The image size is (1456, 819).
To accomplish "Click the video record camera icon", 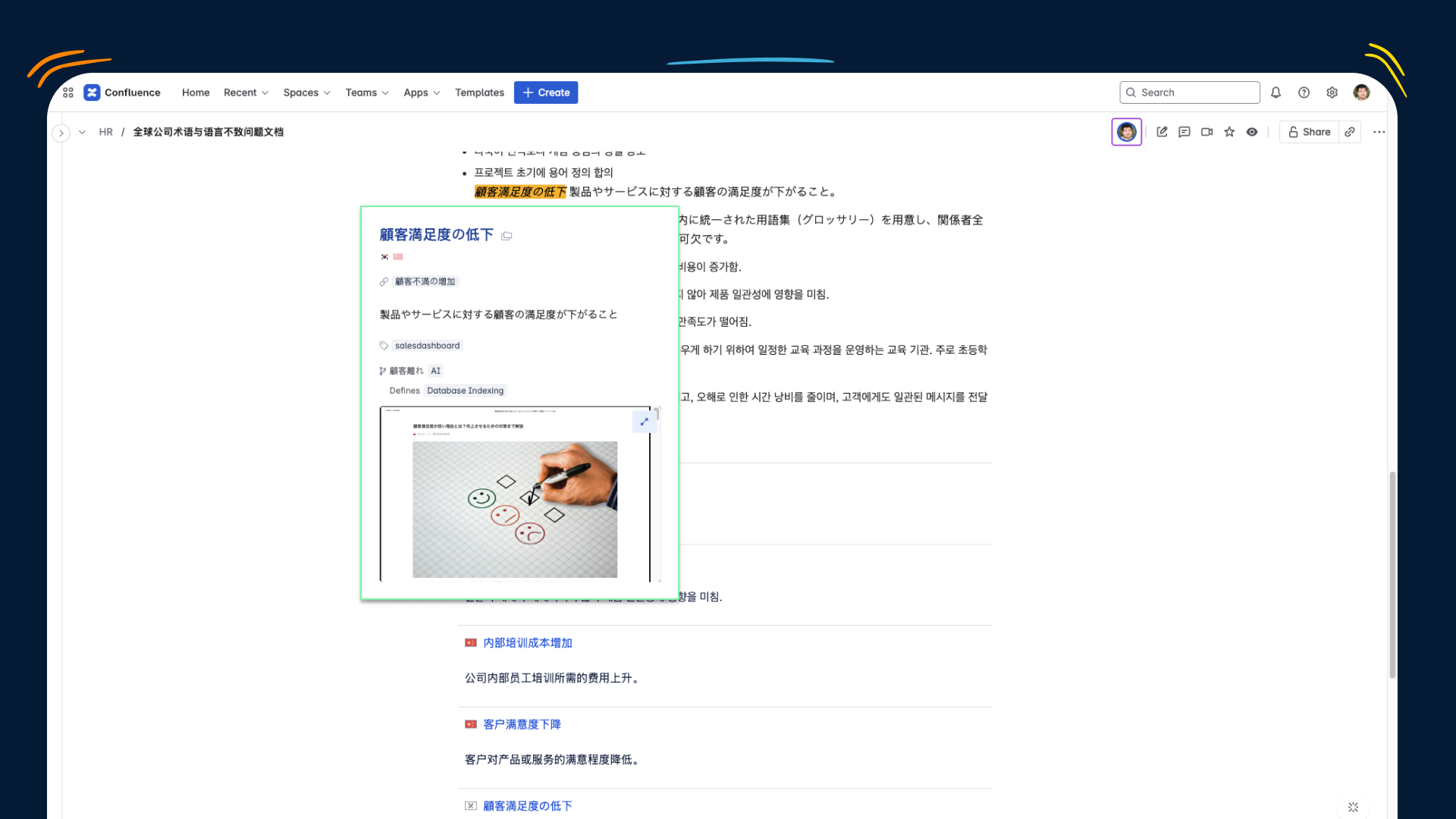I will [x=1207, y=132].
